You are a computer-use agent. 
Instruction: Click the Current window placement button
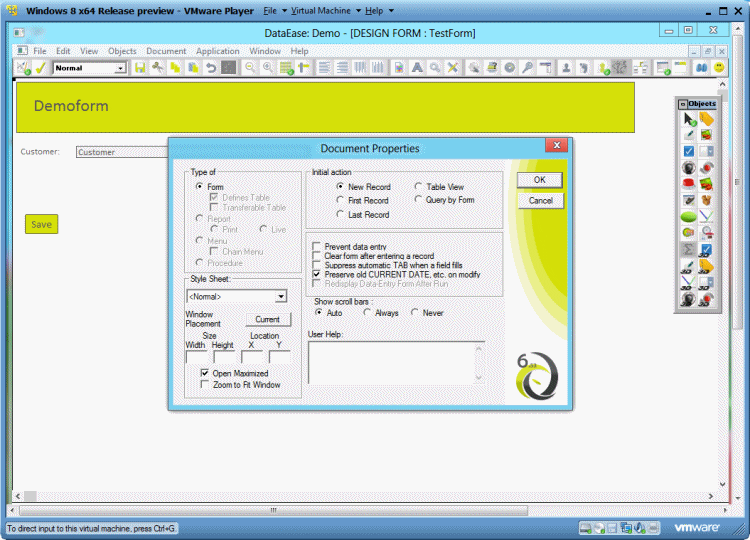(267, 319)
